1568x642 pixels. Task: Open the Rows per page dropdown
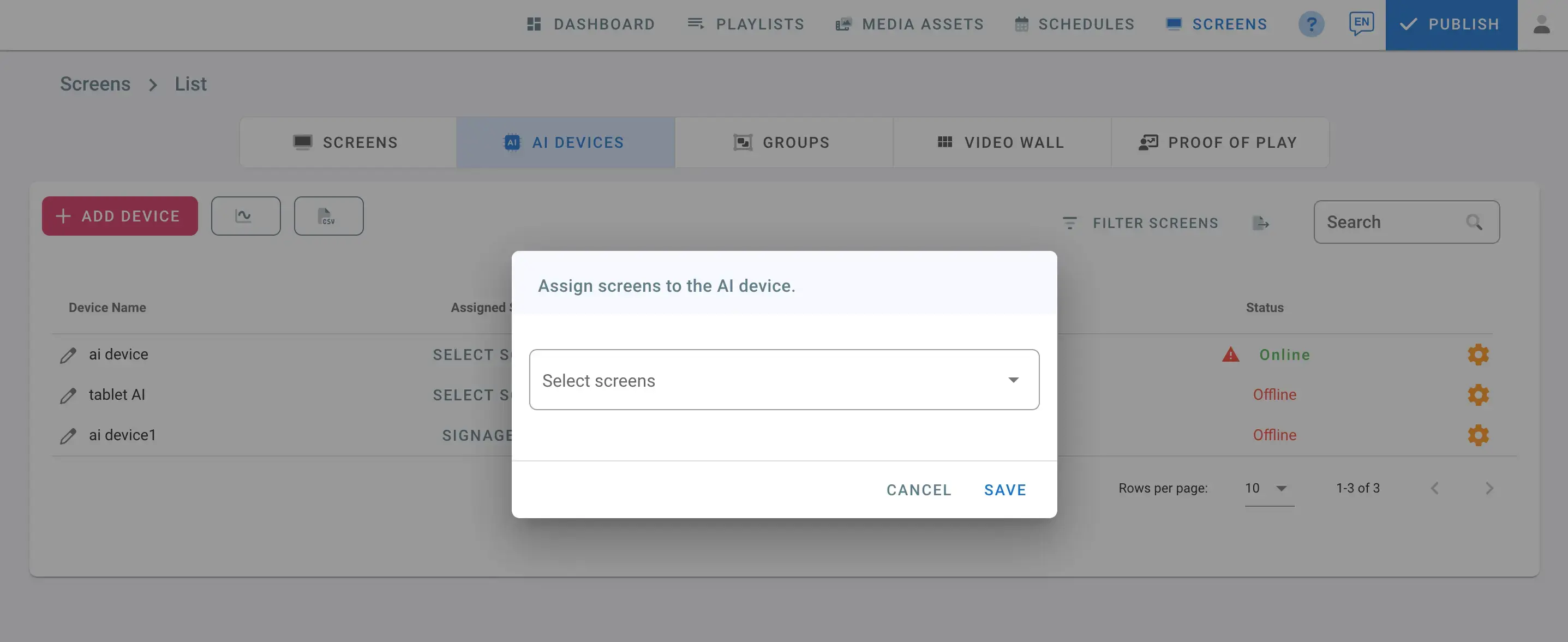tap(1268, 488)
